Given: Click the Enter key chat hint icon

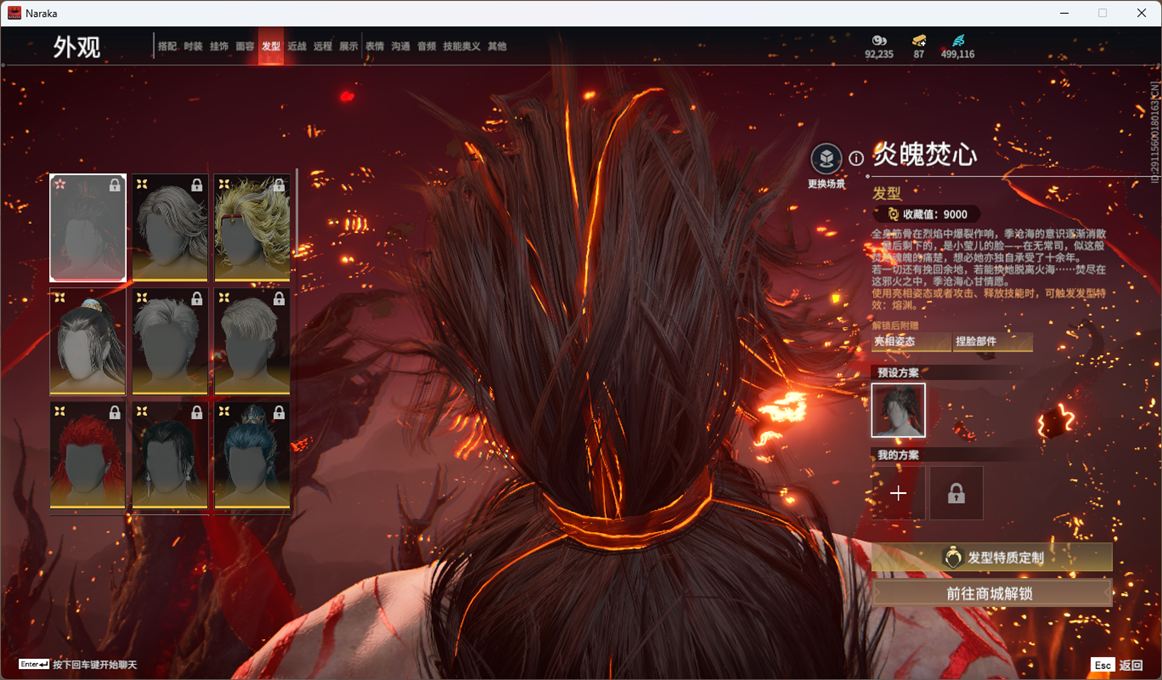Looking at the screenshot, I should [33, 664].
